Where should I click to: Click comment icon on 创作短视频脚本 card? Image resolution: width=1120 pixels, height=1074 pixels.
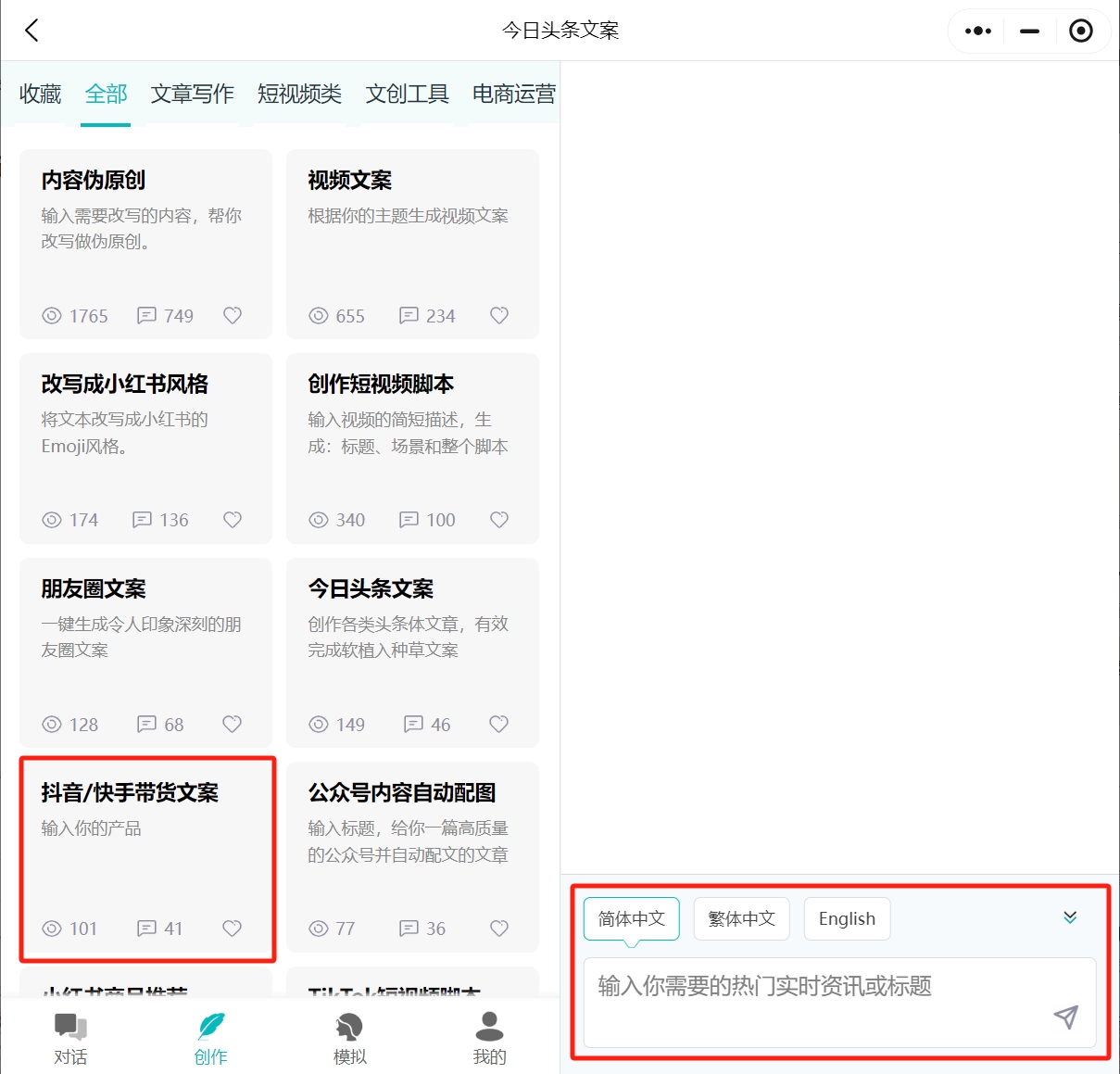click(409, 520)
